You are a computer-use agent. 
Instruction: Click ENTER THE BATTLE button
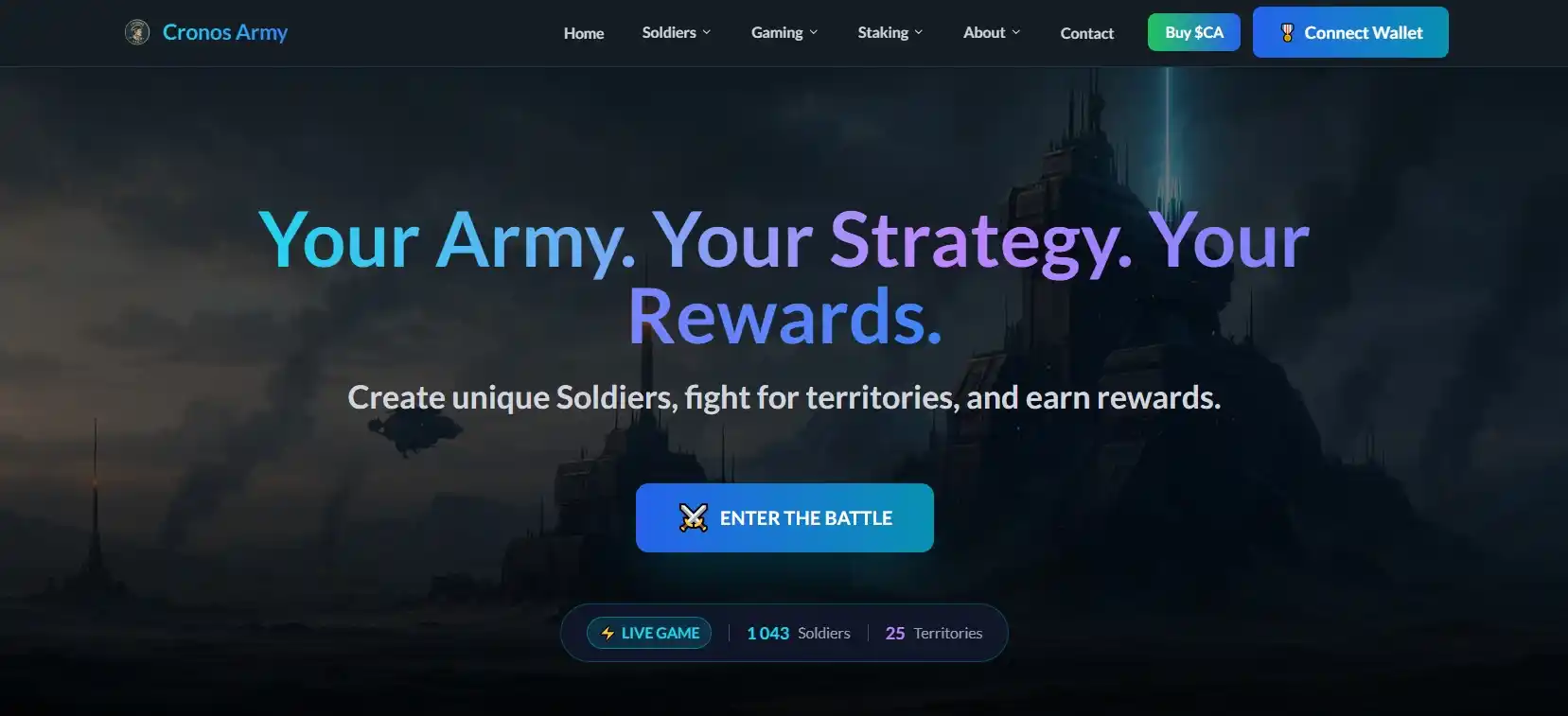tap(784, 517)
